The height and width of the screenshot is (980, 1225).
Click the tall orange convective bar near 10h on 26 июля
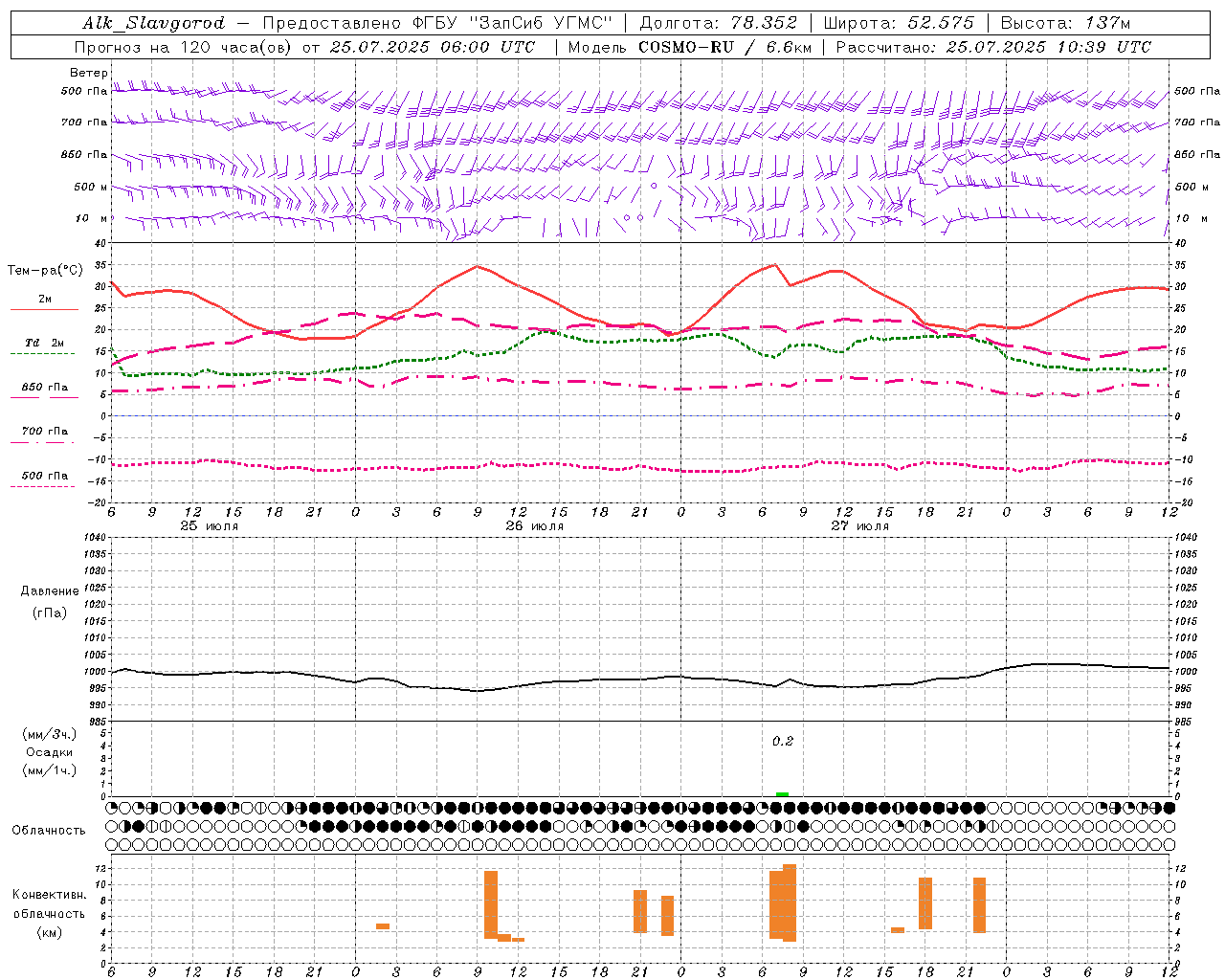coord(491,904)
